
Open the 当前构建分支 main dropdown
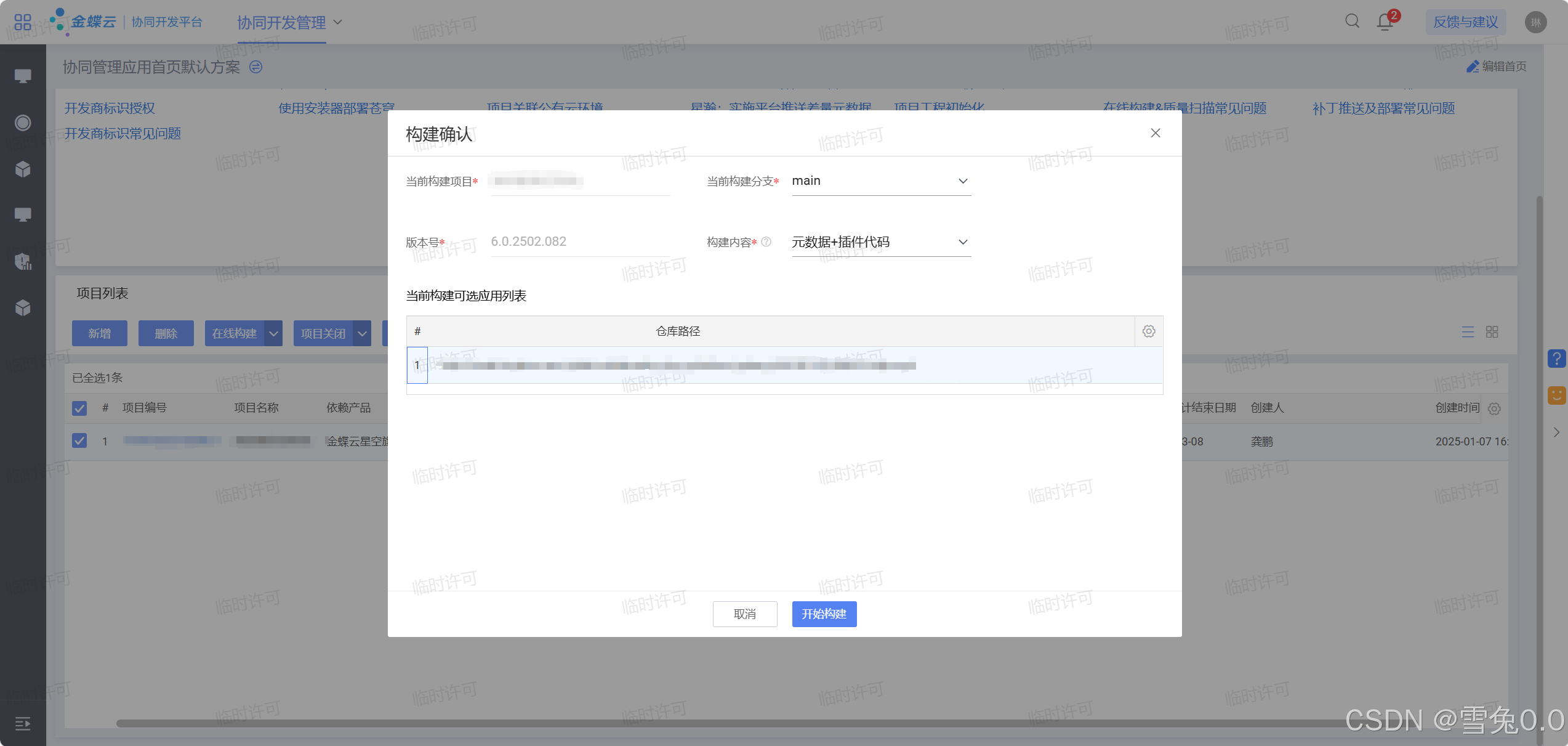point(881,181)
